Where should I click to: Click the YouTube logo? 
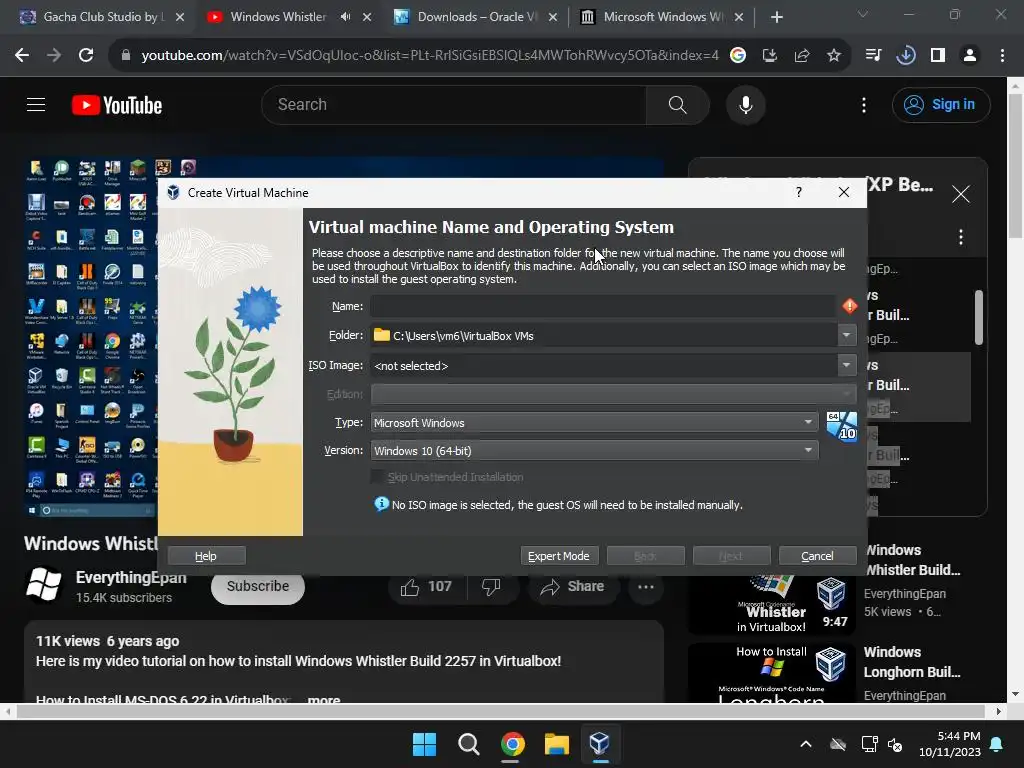coord(117,104)
